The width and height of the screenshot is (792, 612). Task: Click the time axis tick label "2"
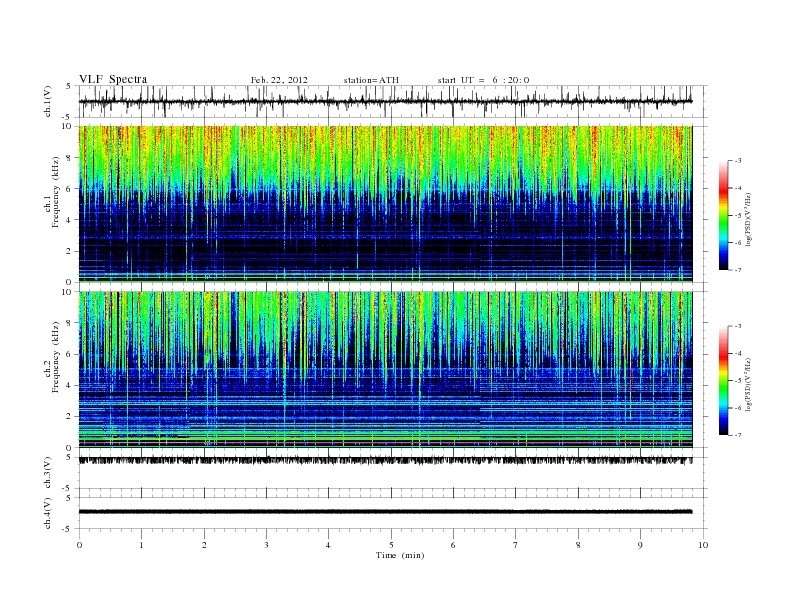coord(204,545)
